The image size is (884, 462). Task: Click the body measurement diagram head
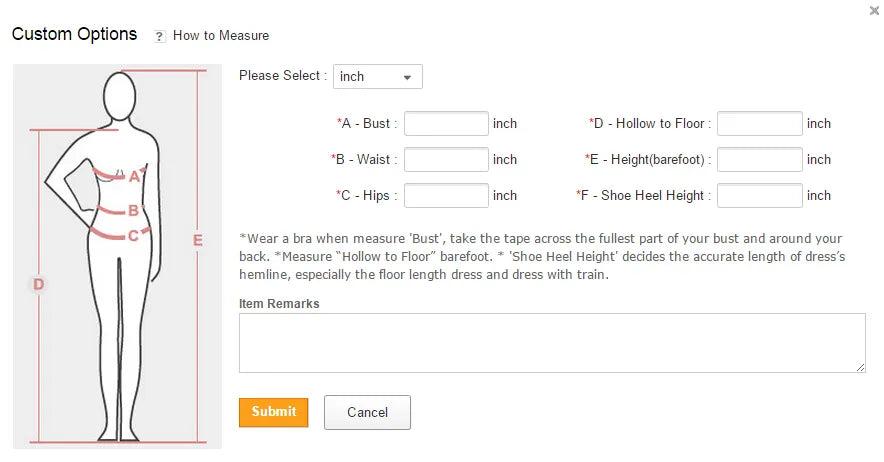tap(119, 95)
